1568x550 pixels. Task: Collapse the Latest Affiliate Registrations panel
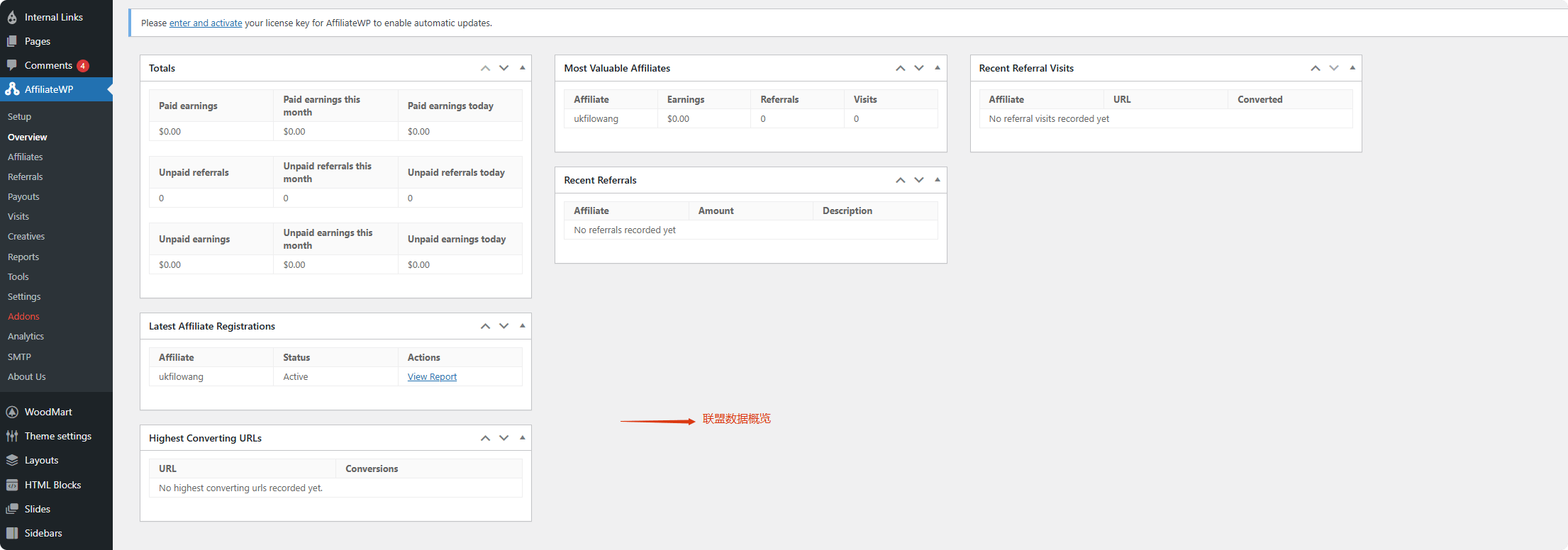[x=523, y=326]
